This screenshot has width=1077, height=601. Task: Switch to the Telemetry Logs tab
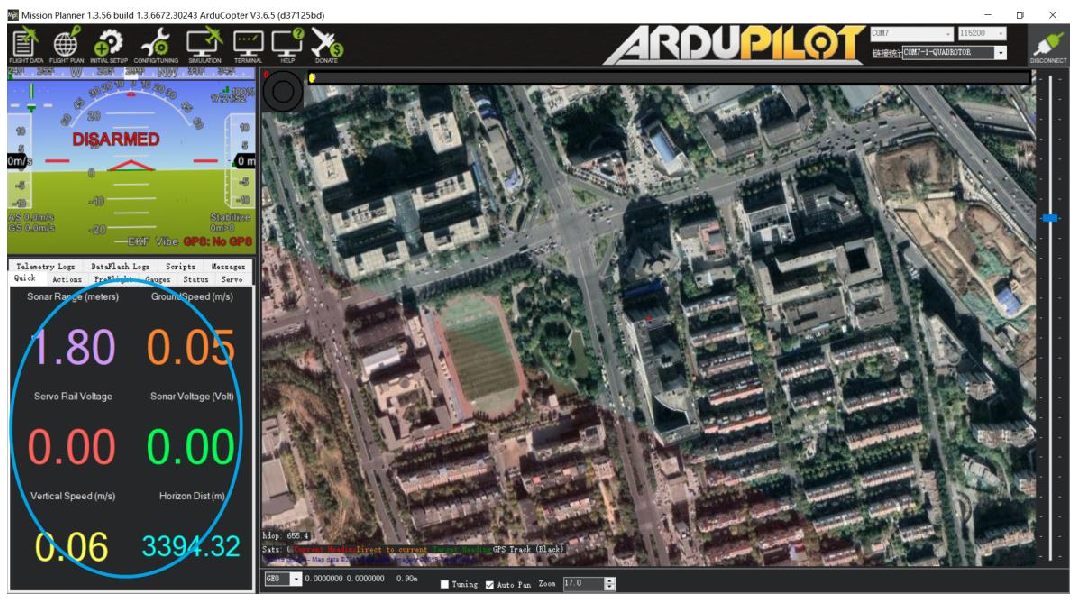point(45,266)
